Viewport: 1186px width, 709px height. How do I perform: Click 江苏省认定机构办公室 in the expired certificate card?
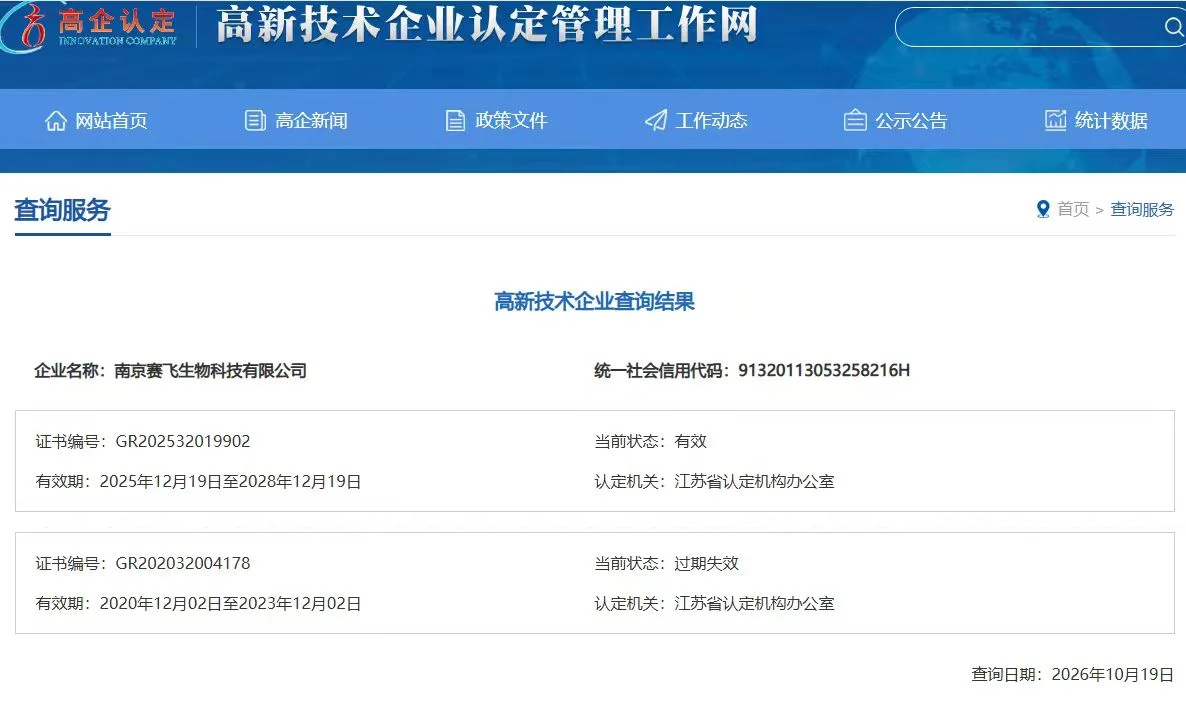[x=754, y=603]
